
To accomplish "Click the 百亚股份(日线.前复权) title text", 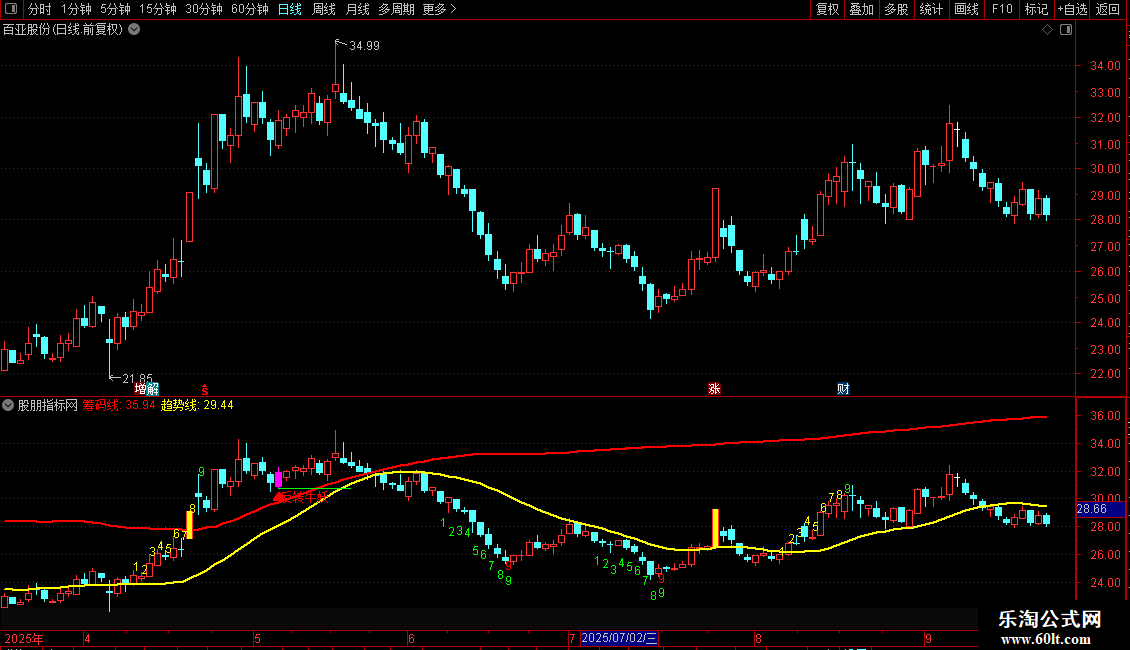I will coord(63,30).
